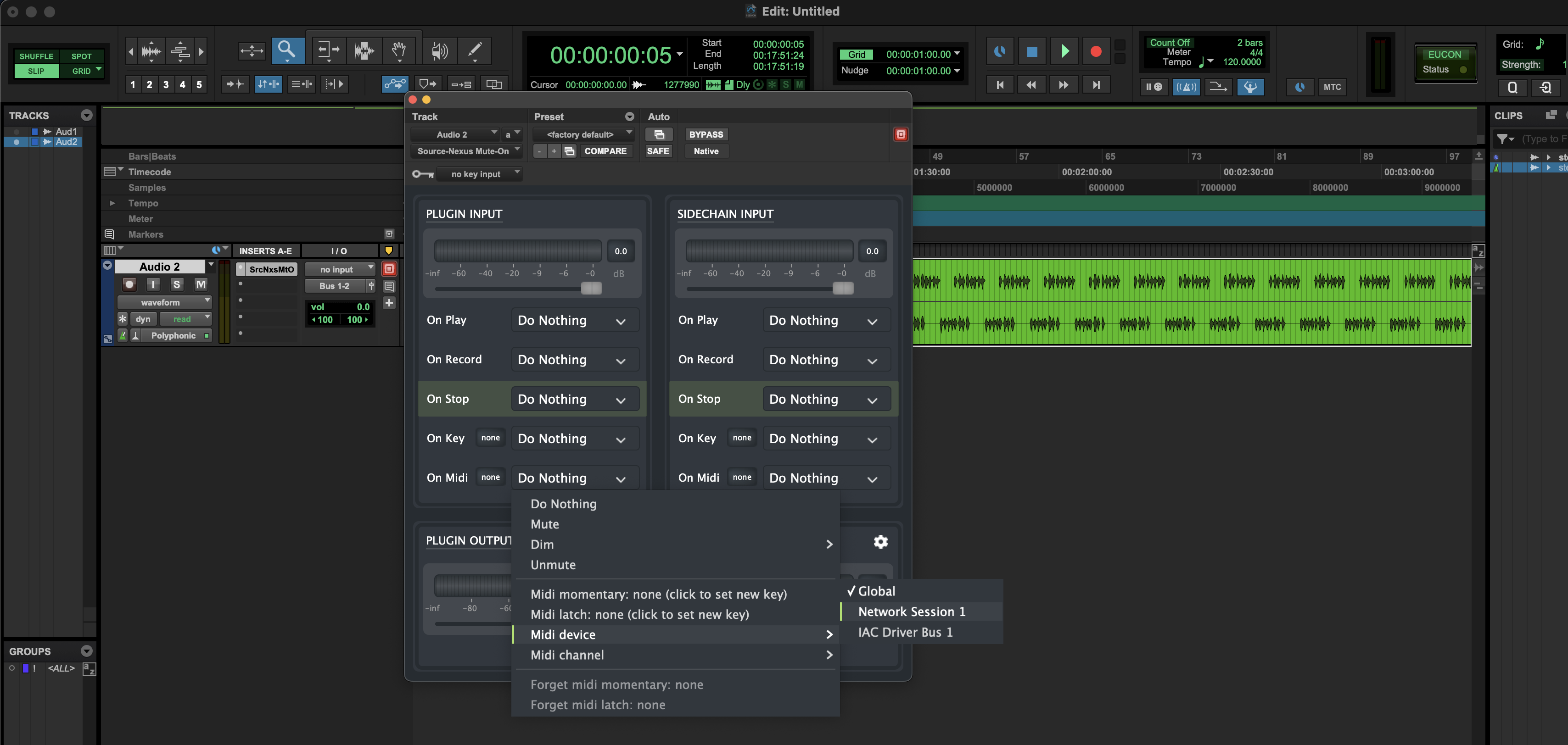Click the COMPARE button
1568x745 pixels.
605,151
